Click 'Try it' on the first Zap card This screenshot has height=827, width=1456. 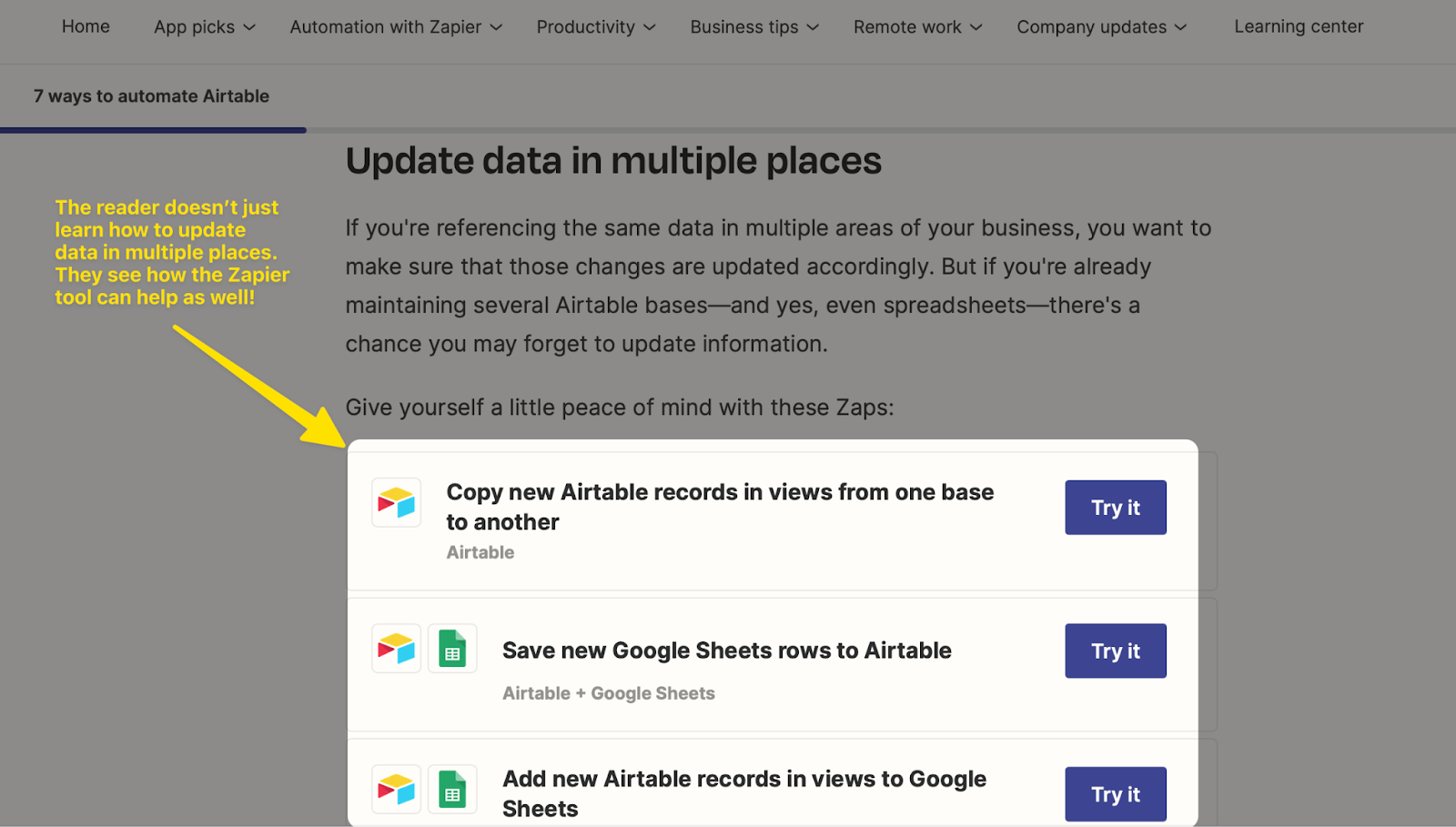point(1115,507)
